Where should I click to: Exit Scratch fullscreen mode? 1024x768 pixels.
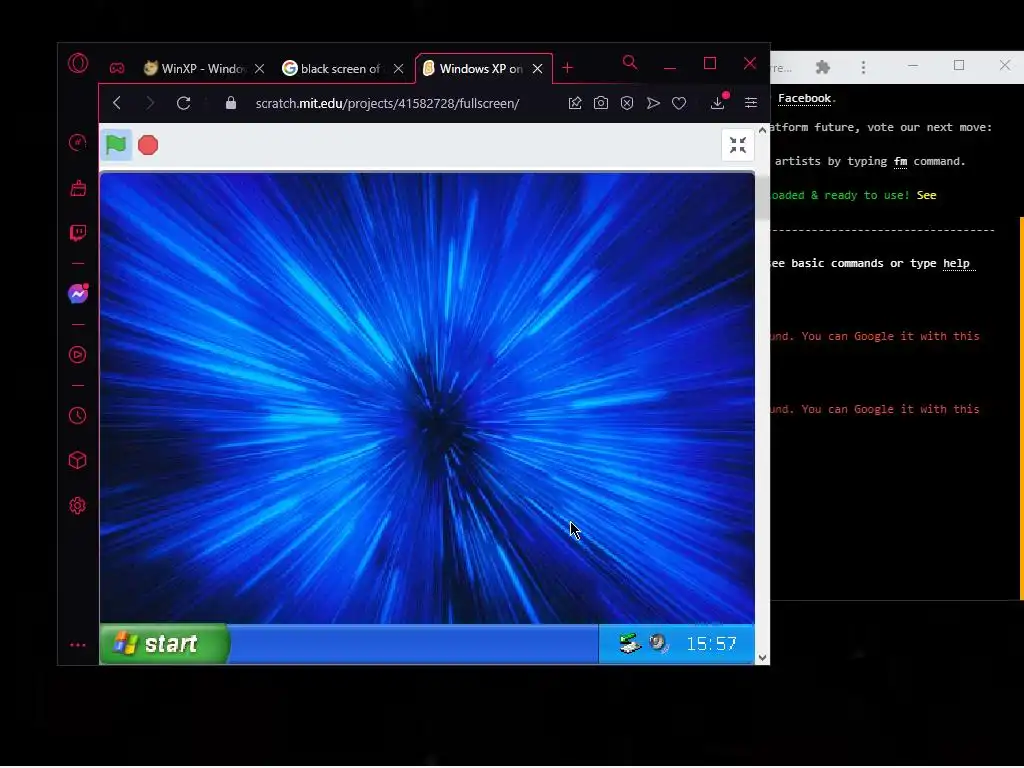(738, 145)
